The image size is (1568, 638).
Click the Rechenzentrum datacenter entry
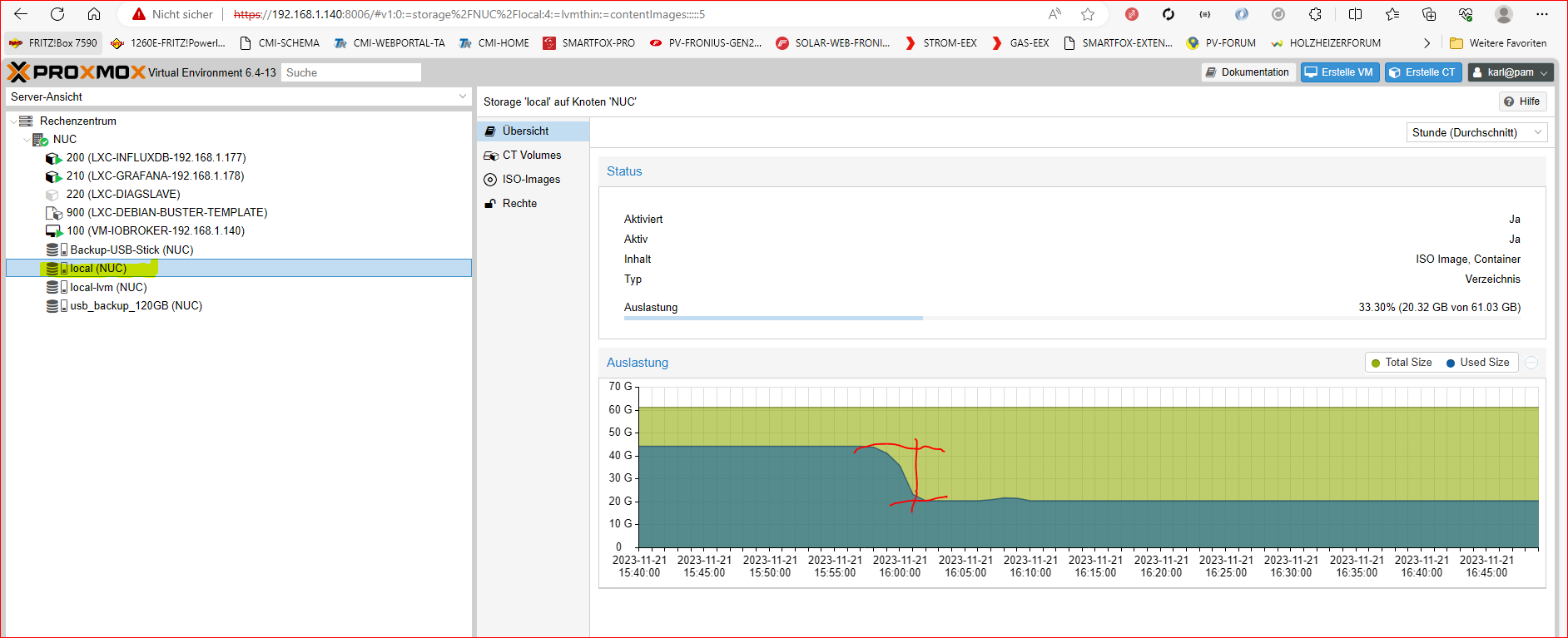tap(77, 121)
